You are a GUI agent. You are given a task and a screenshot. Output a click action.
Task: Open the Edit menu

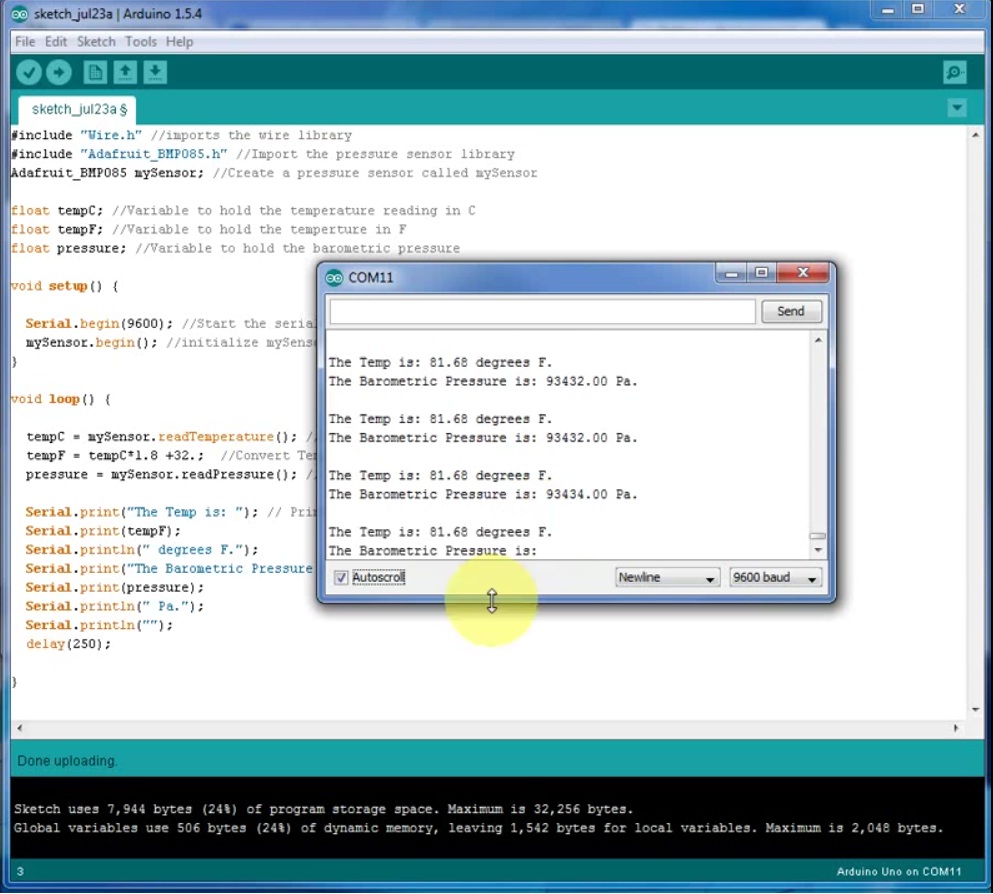(x=56, y=42)
